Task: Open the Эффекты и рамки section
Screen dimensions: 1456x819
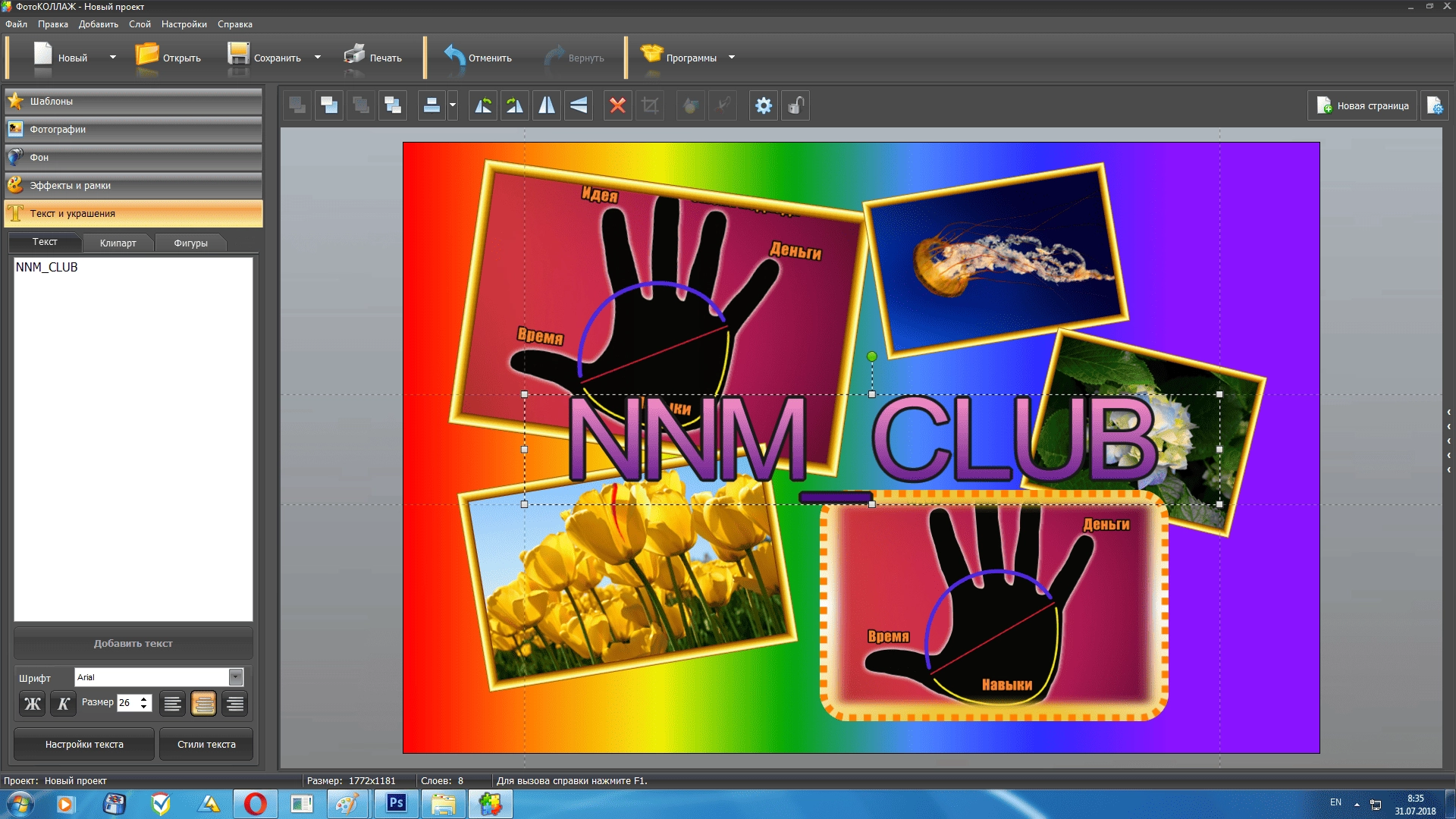Action: [x=133, y=186]
